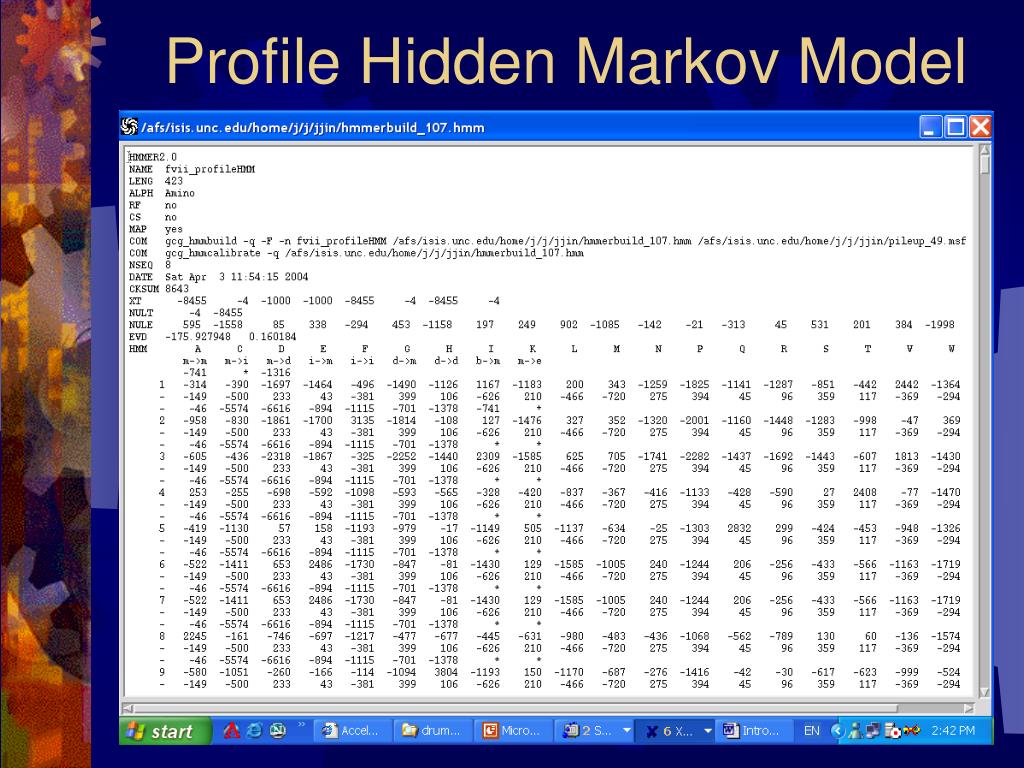The image size is (1024, 768).
Task: Minimize the hmmerbuild_107.hmm window
Action: 931,127
